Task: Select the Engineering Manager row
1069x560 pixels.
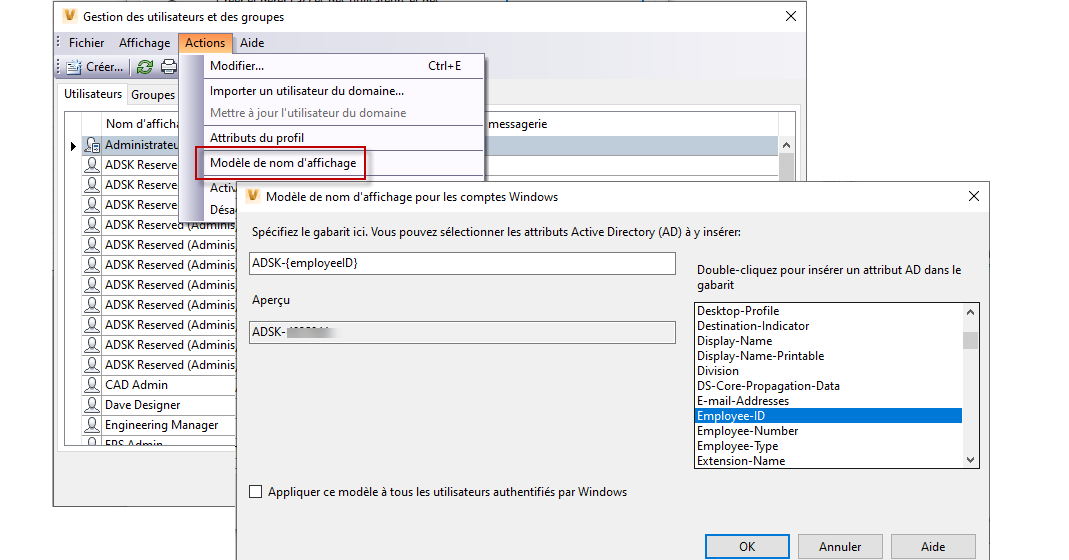Action: pyautogui.click(x=159, y=424)
